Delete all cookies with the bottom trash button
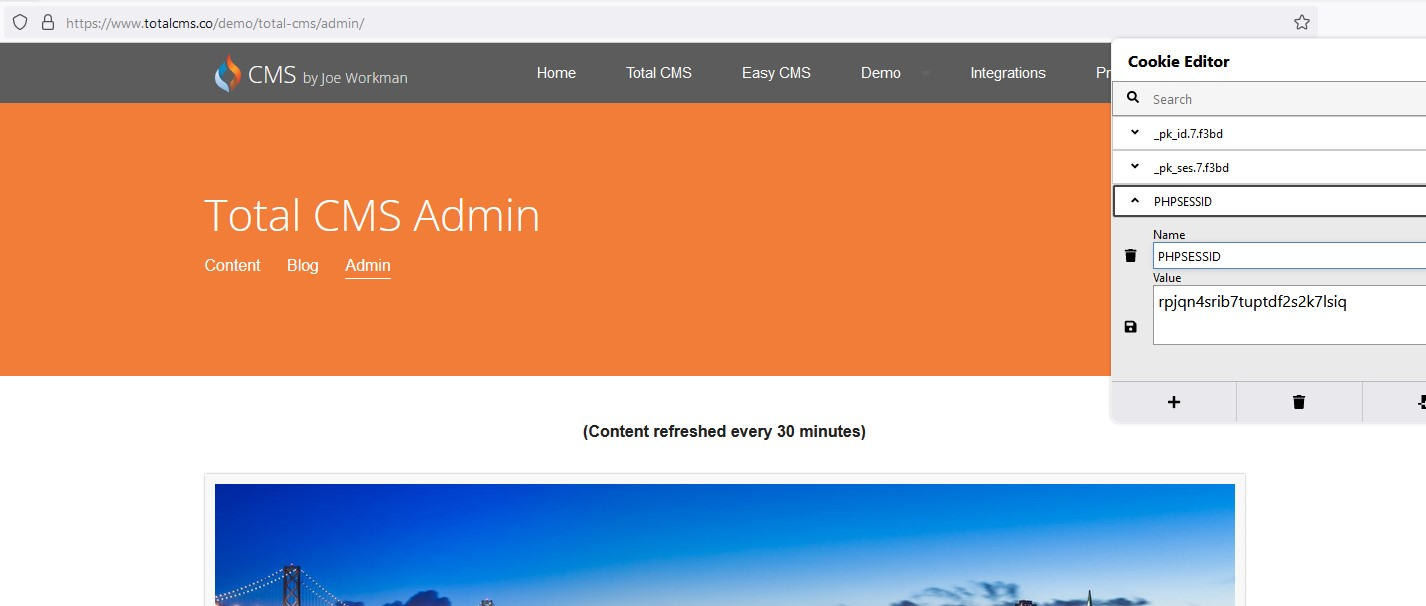 1299,402
